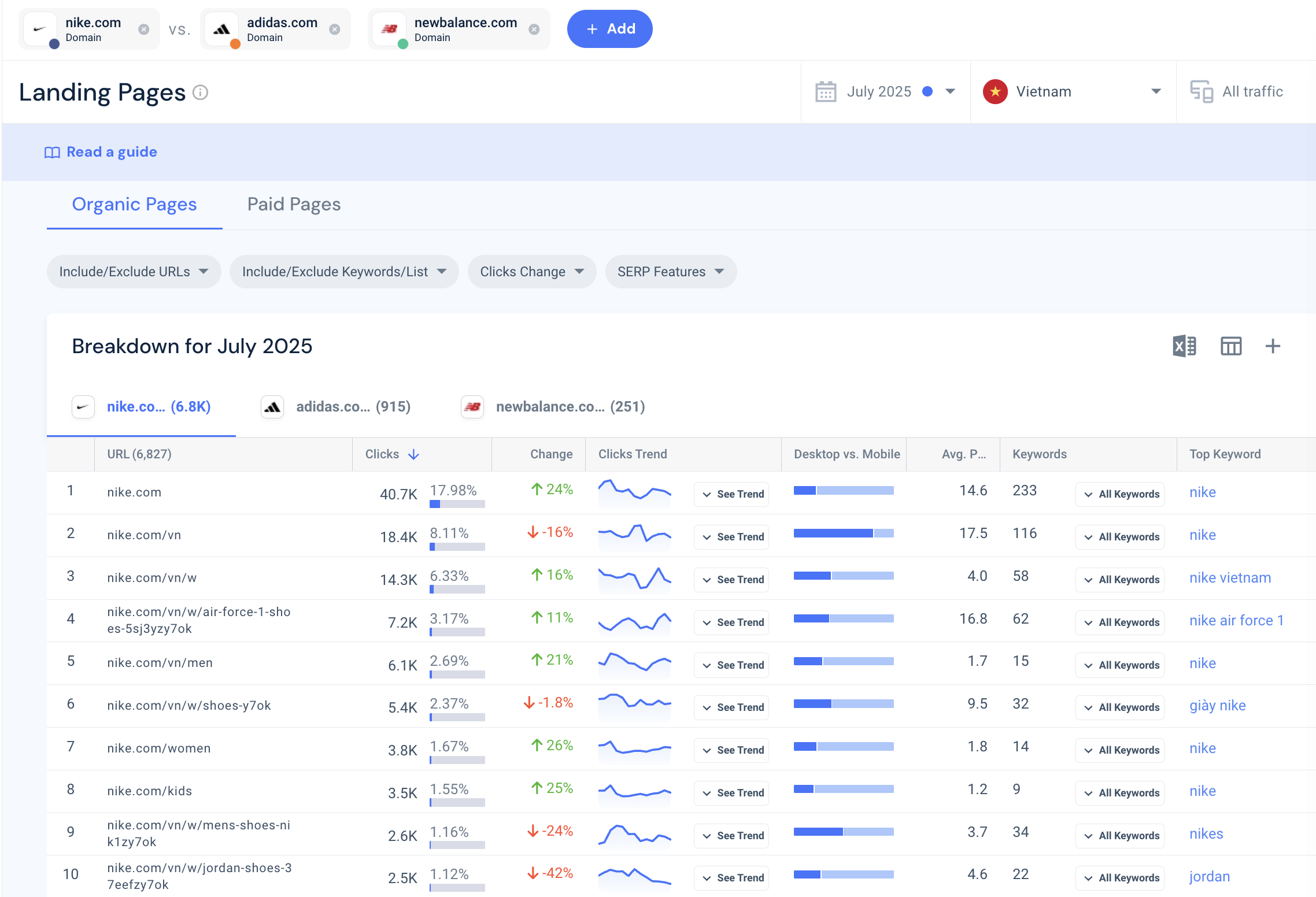
Task: Open the nike vietnam top keyword link
Action: tap(1230, 578)
